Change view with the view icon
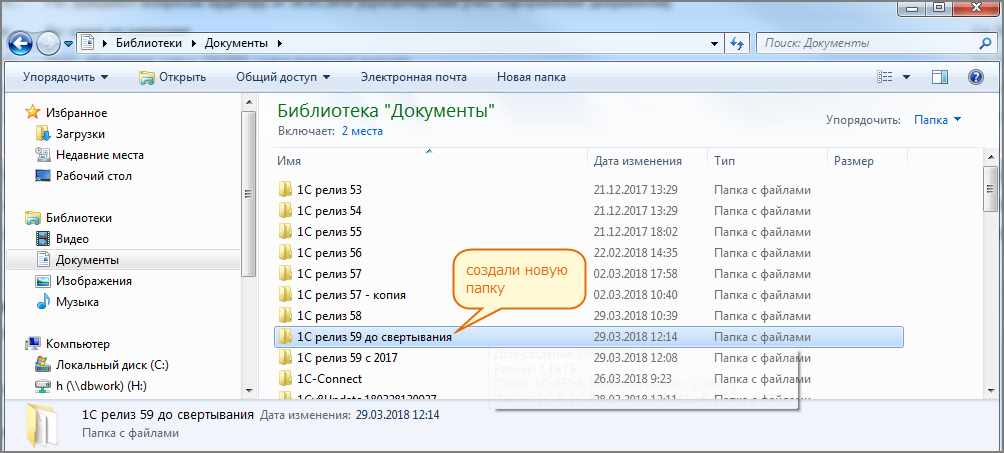 click(885, 77)
